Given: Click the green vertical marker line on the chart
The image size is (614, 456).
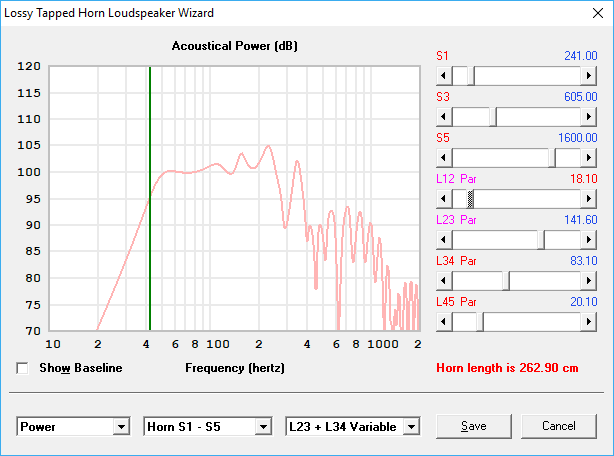Looking at the screenshot, I should 149,200.
